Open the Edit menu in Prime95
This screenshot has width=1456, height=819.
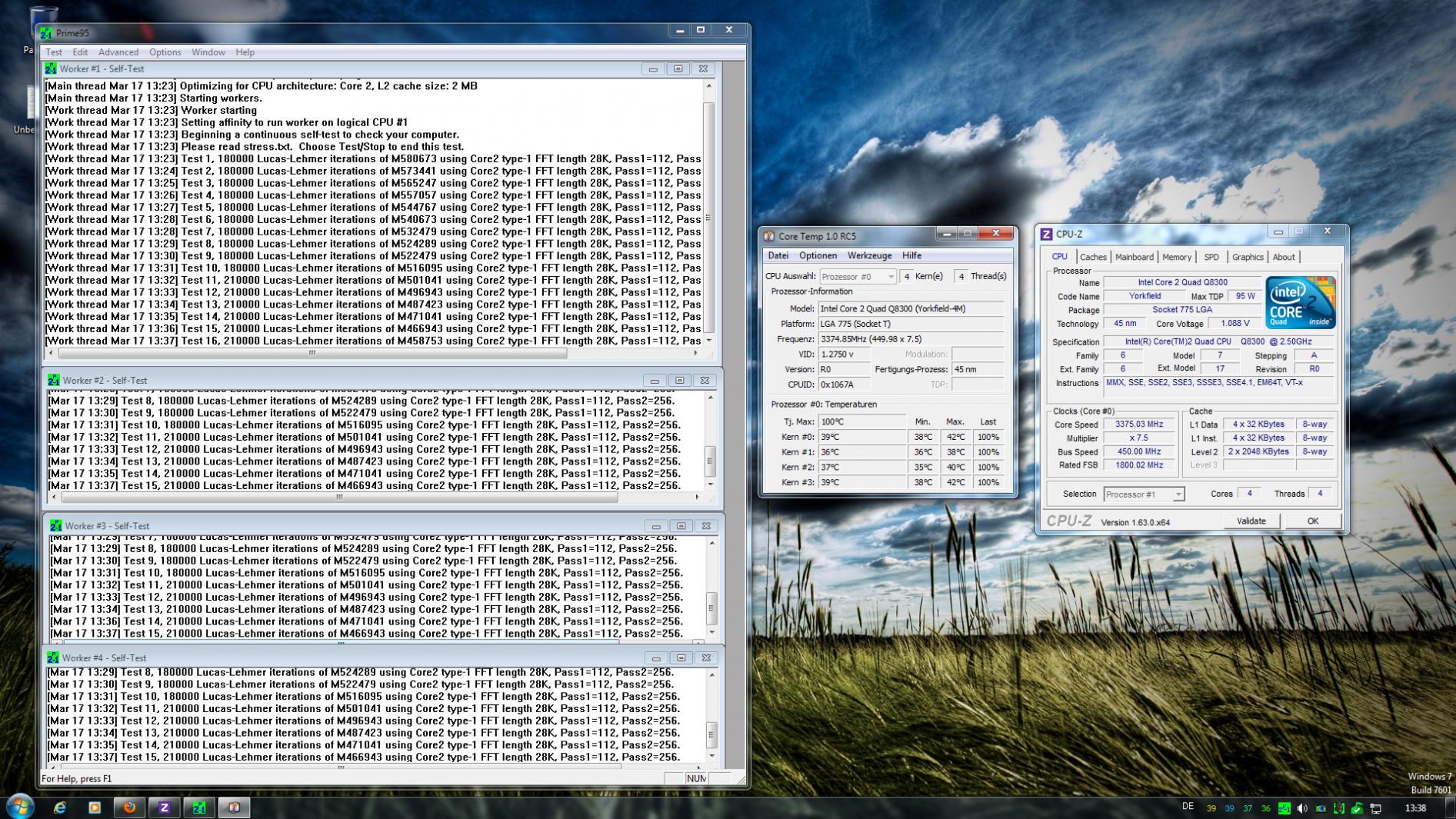80,52
